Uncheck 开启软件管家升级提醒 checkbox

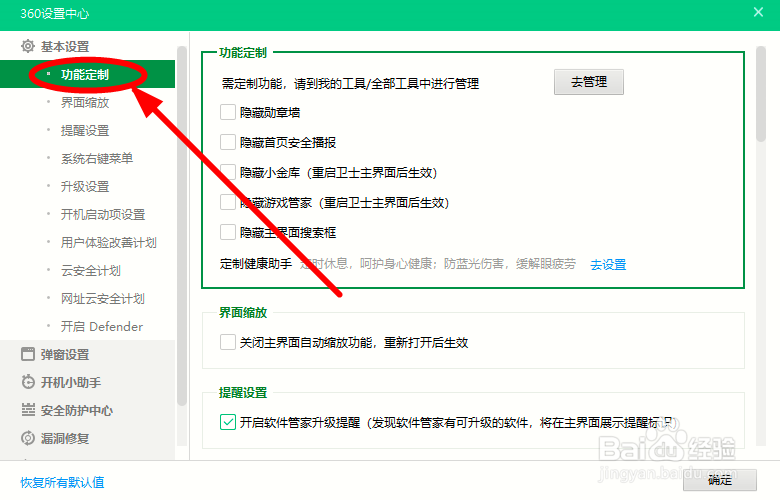[228, 422]
